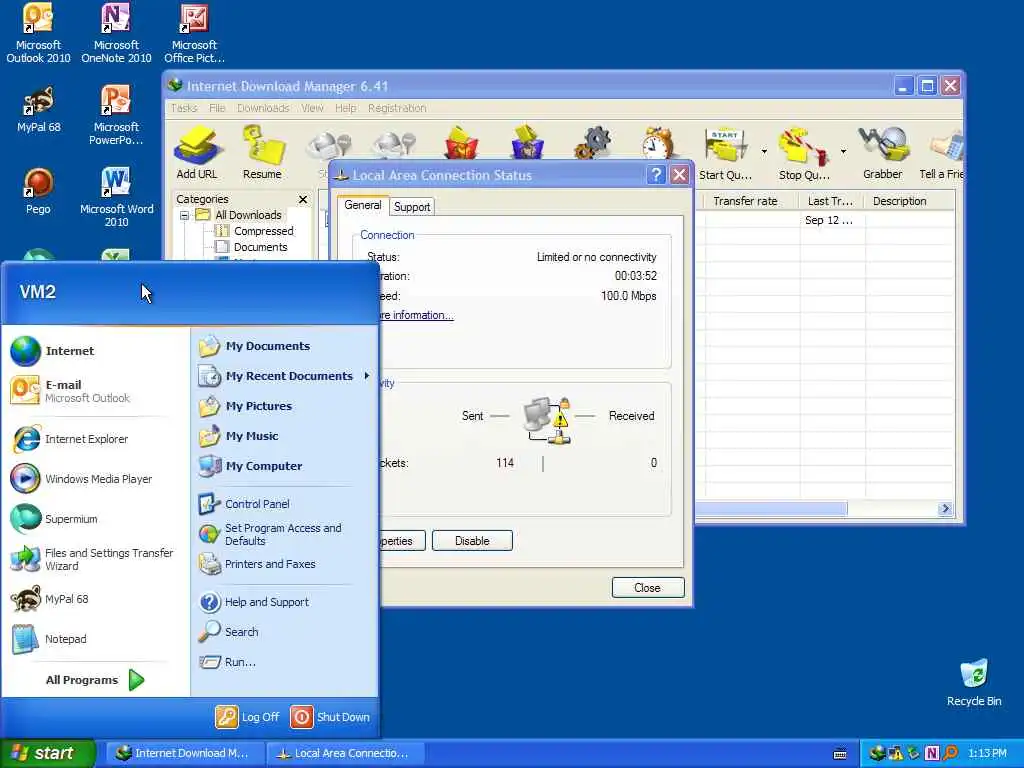Open the Downloads menu in IDM
This screenshot has height=768, width=1024.
coord(263,108)
